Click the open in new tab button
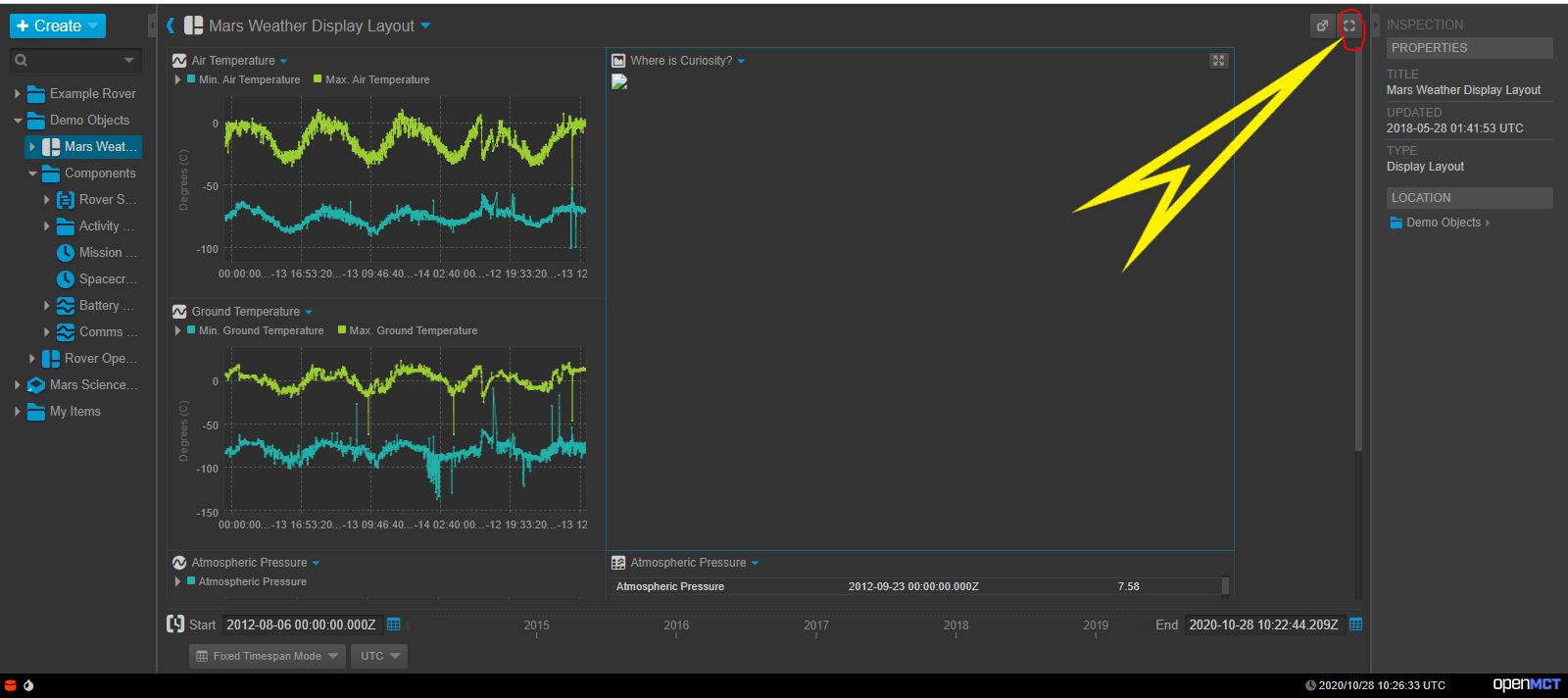This screenshot has height=699, width=1568. coord(1323,25)
